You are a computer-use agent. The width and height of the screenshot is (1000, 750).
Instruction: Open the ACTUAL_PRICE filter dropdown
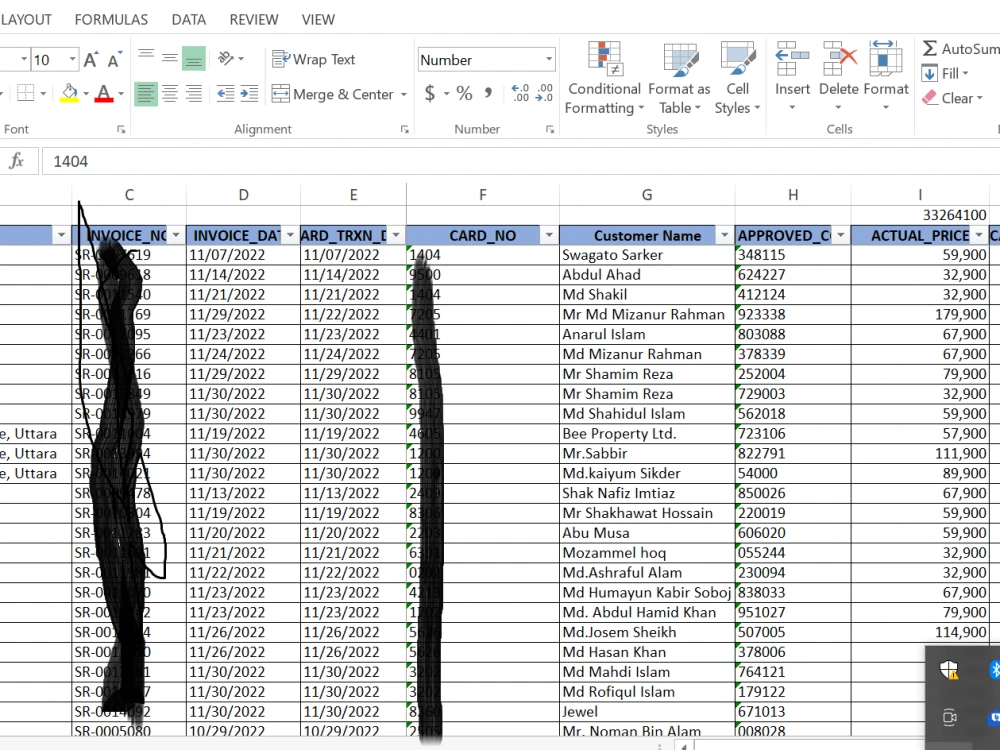tap(979, 235)
